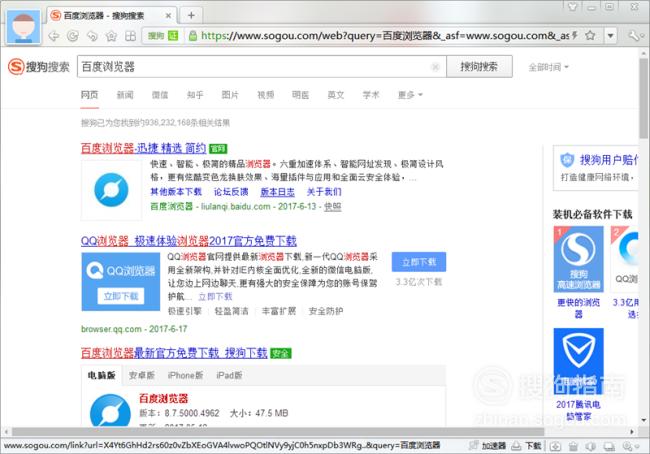This screenshot has height=454, width=650.
Task: Open the skin shirt icon in title bar
Action: pyautogui.click(x=573, y=7)
